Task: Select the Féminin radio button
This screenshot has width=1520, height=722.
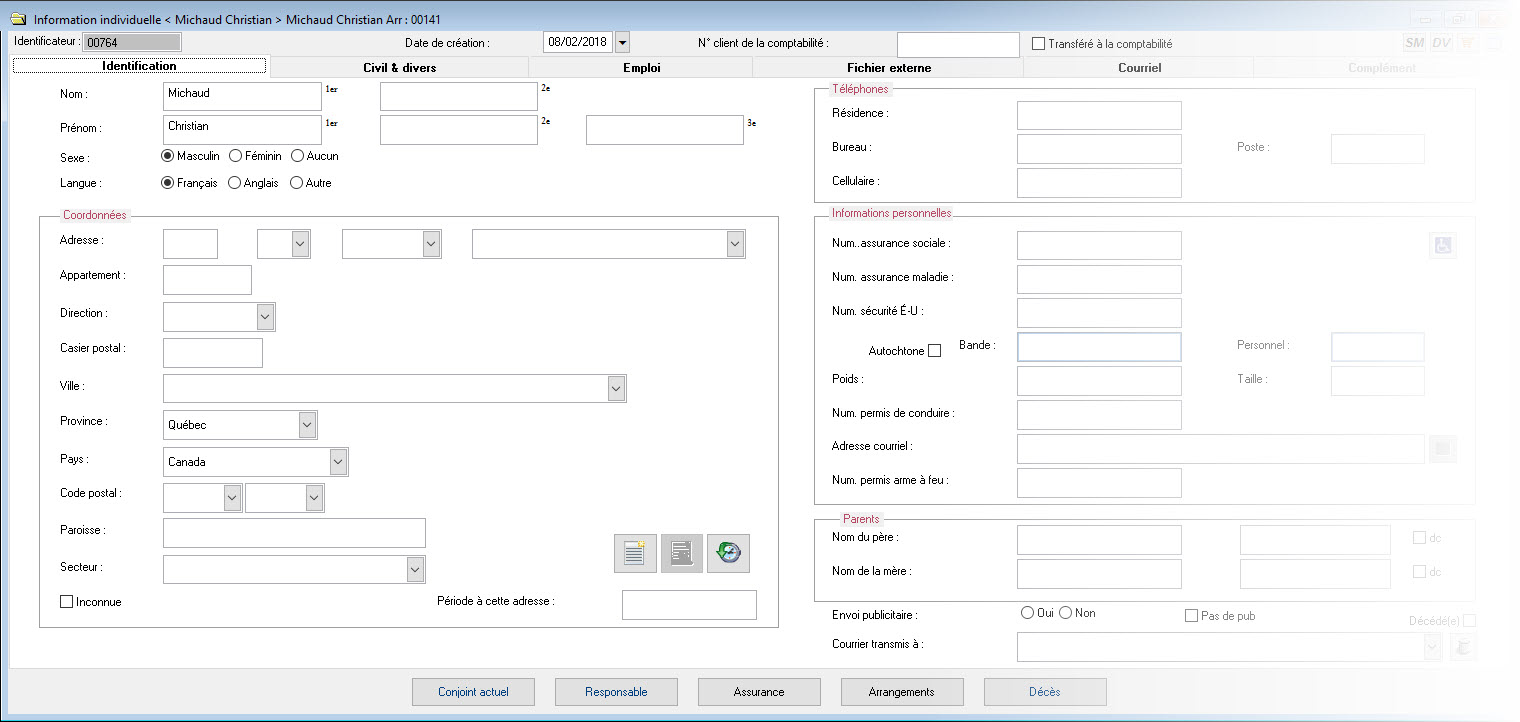Action: pos(236,156)
